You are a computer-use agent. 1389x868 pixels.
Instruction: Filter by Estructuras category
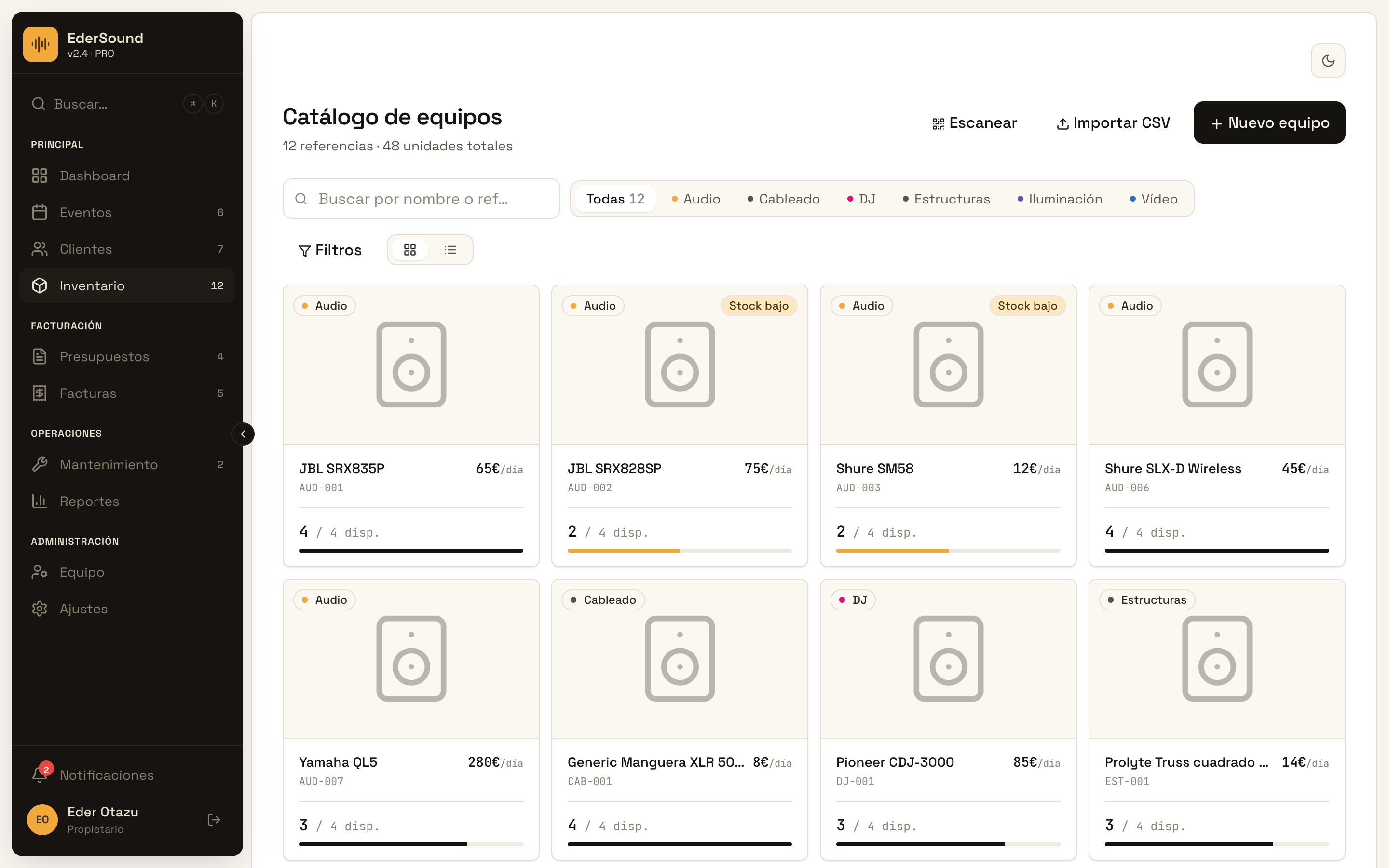pos(946,199)
